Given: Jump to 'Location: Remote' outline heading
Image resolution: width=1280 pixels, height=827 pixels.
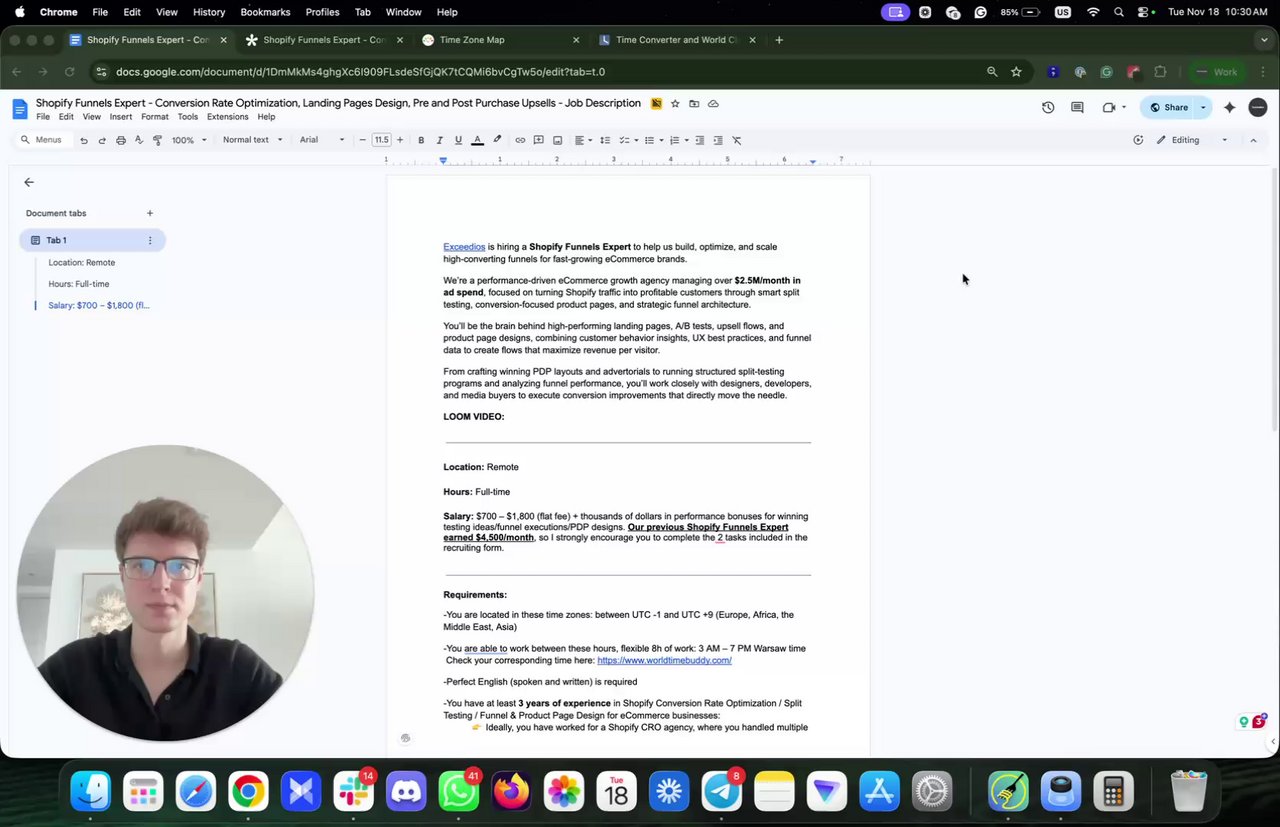Looking at the screenshot, I should [82, 263].
